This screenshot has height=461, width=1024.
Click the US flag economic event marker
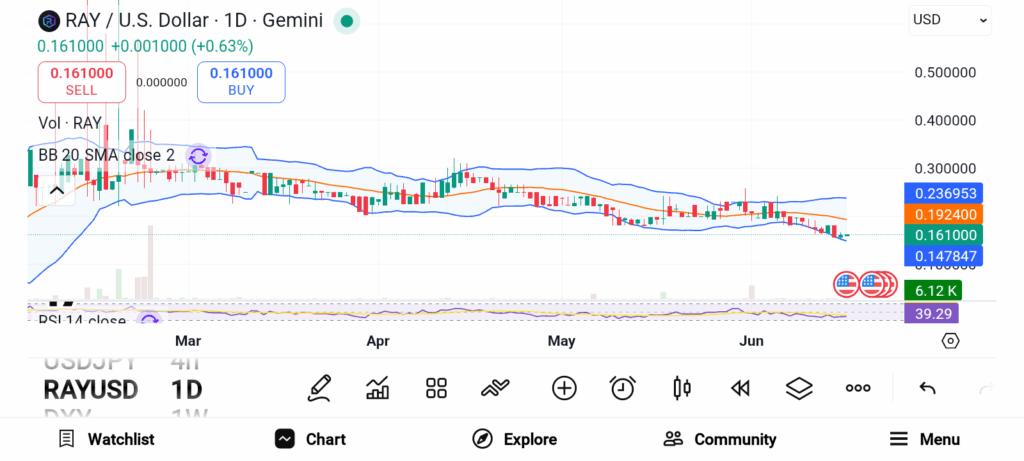tap(846, 284)
